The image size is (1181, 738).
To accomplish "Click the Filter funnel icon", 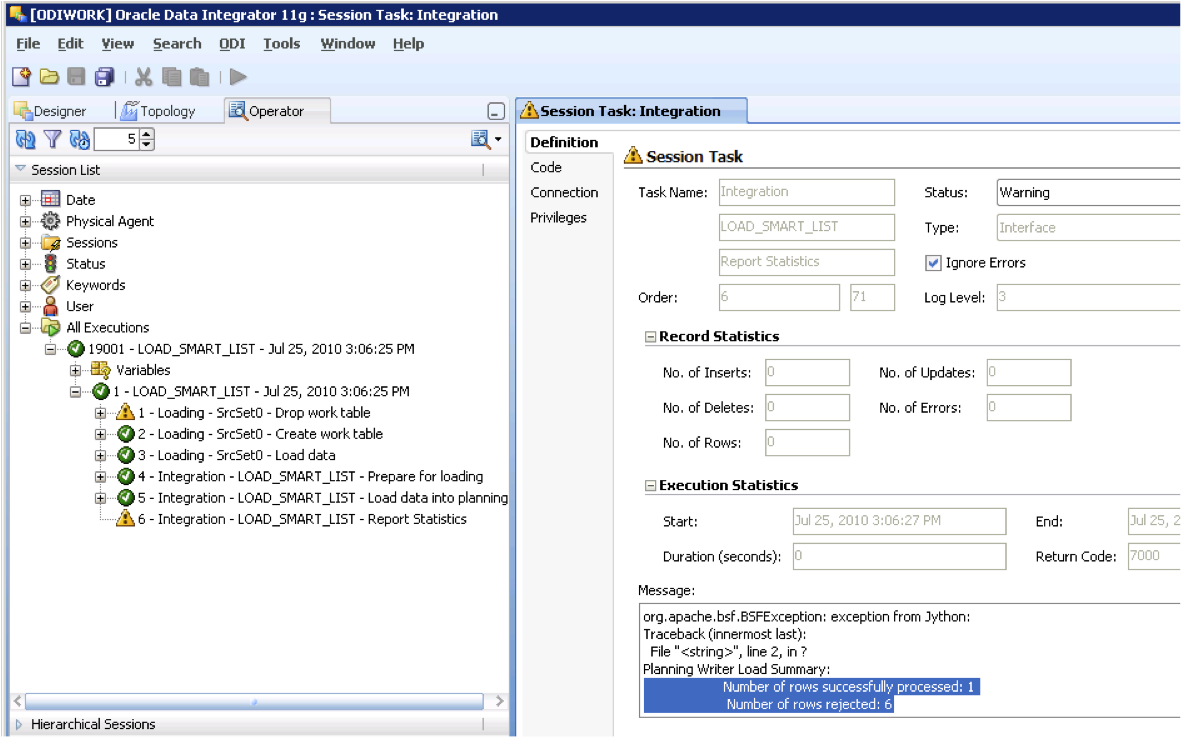I will coord(52,139).
